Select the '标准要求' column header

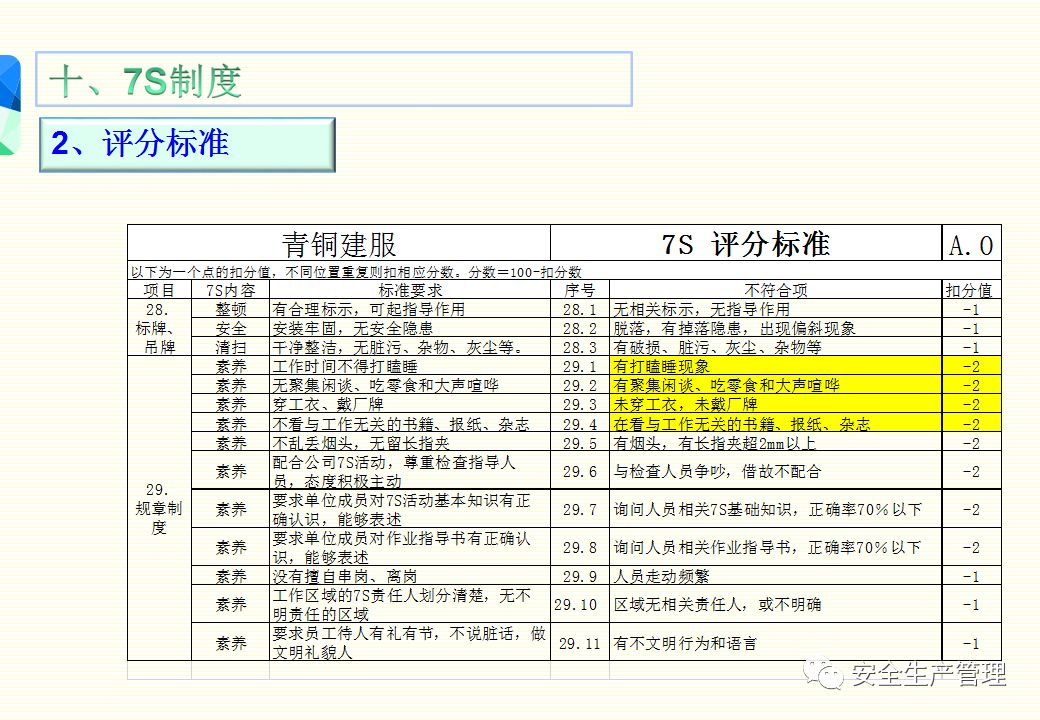[410, 290]
